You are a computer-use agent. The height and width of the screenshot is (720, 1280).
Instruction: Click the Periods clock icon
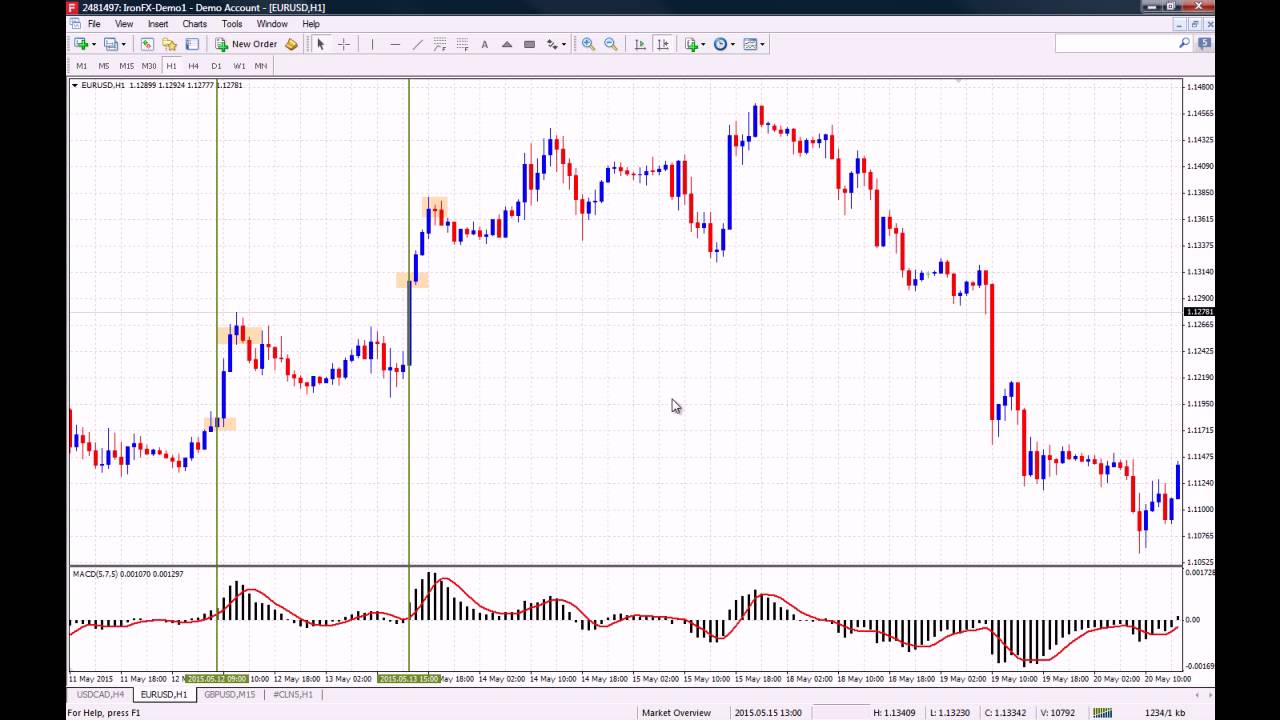coord(720,44)
